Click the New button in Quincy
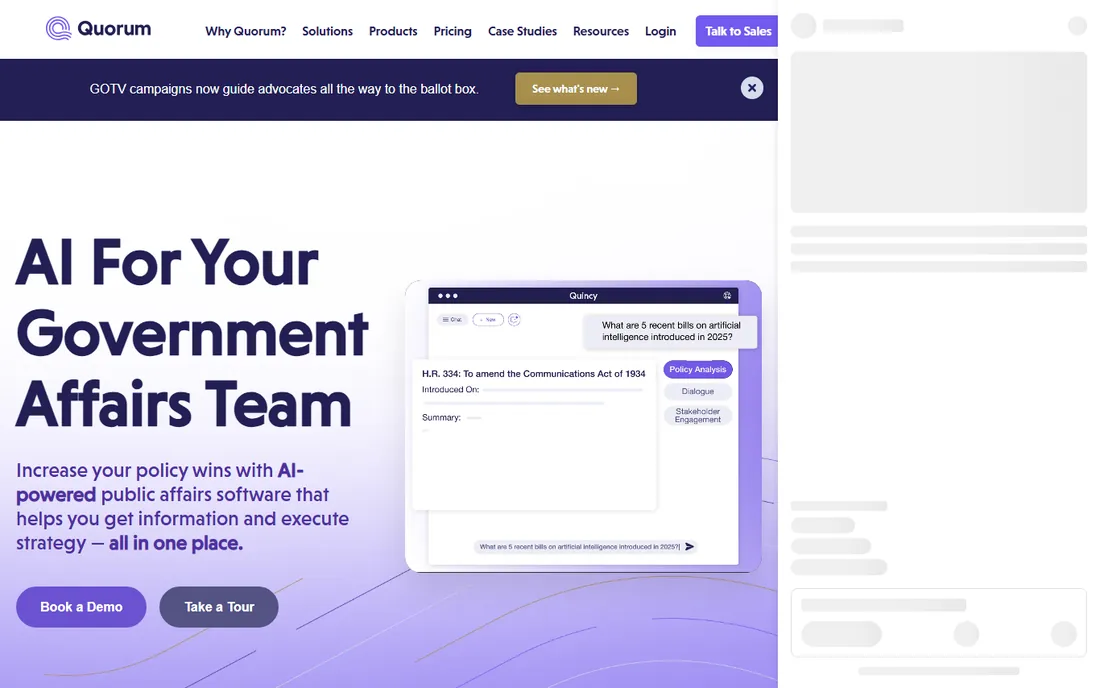 (488, 320)
